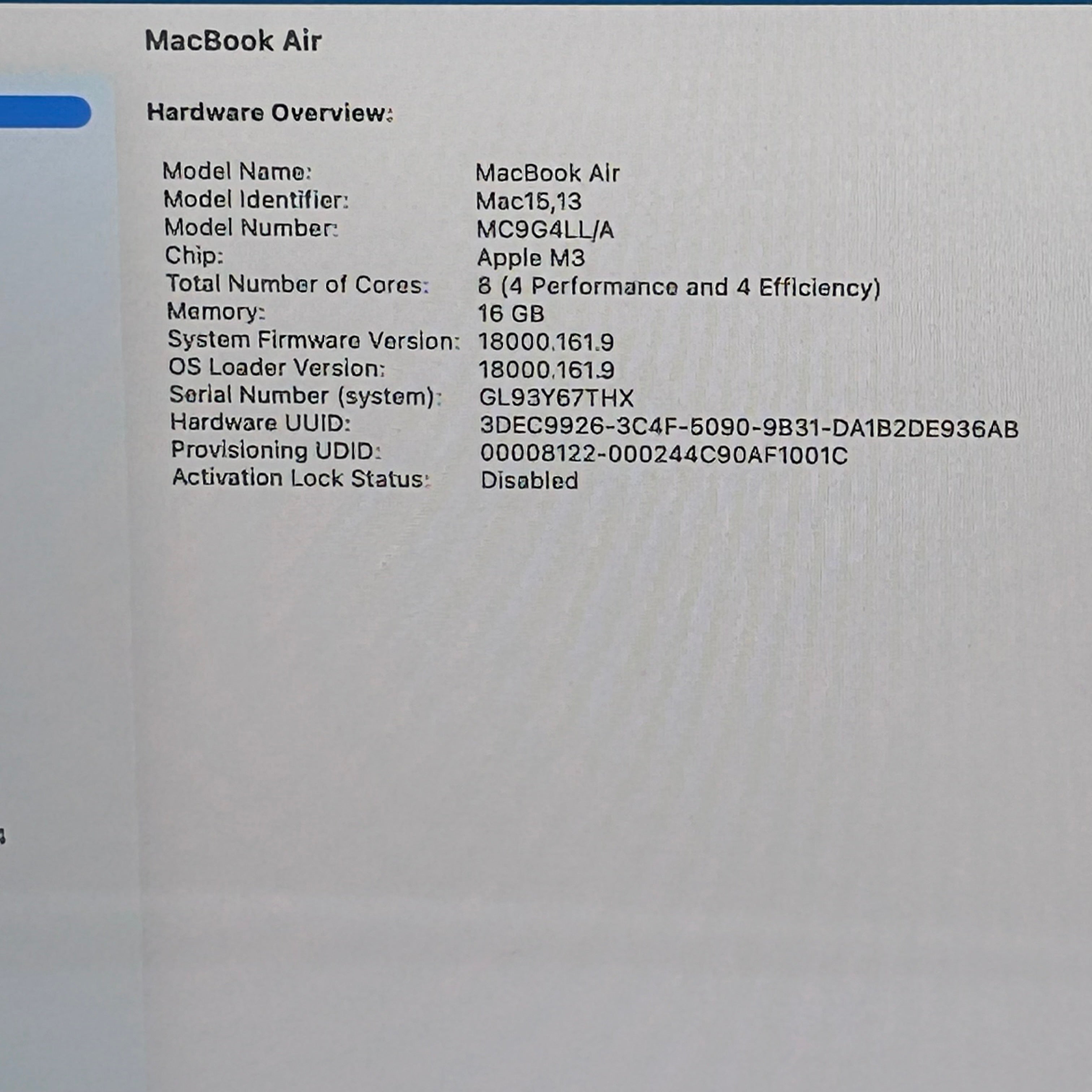Select the 'MC9G4LL/A' model number
Viewport: 1092px width, 1092px height.
click(545, 229)
